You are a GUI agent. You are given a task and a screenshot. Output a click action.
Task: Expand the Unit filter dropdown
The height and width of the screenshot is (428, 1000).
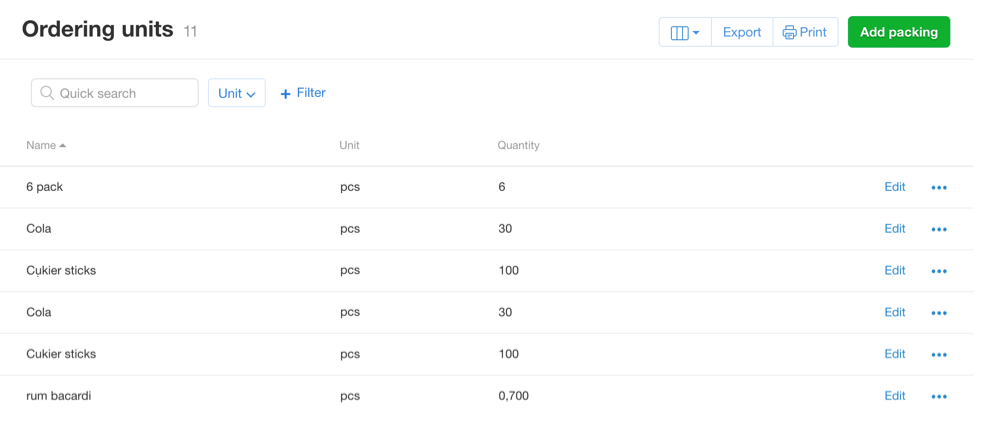[x=237, y=93]
